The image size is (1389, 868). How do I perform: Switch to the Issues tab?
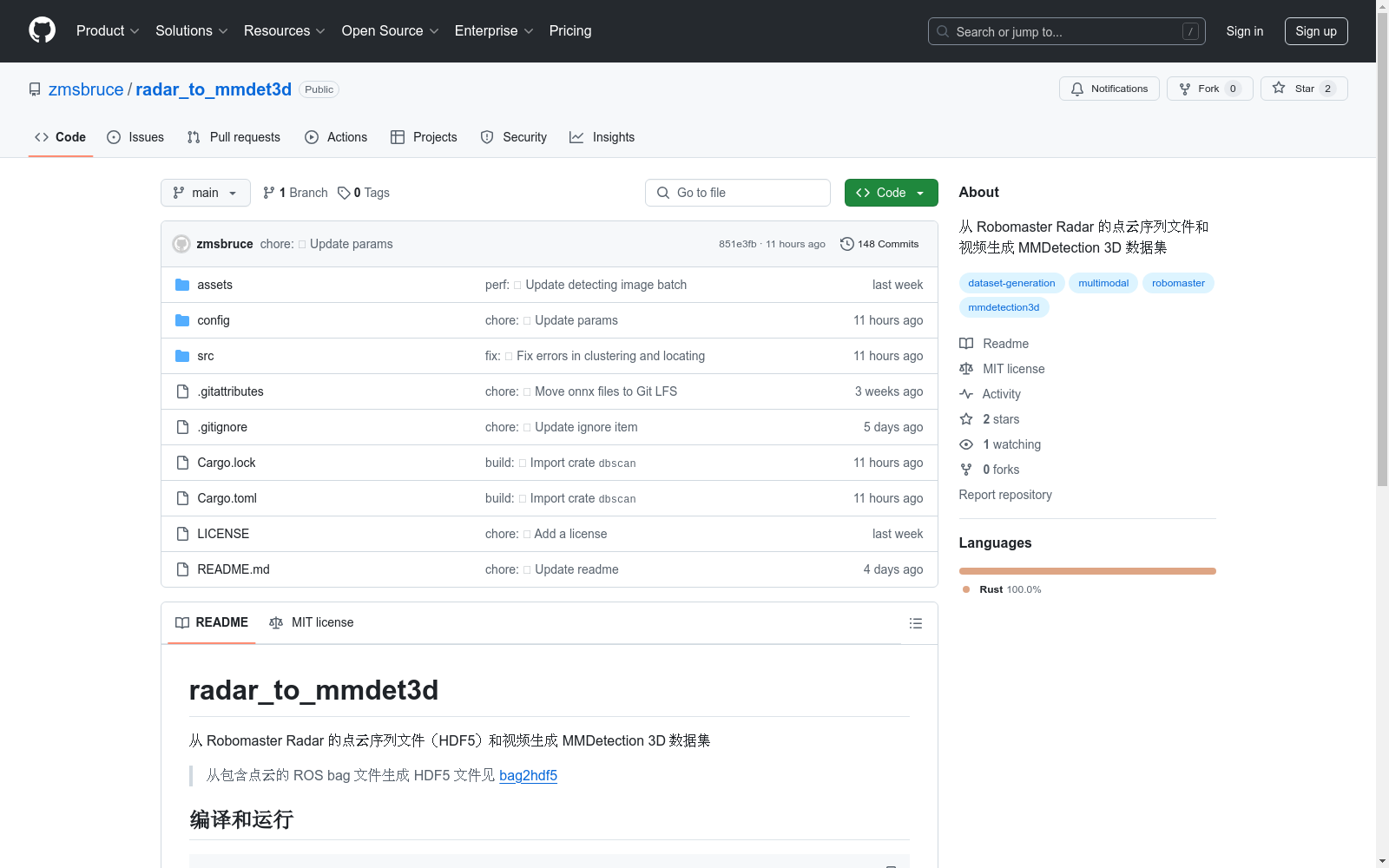pyautogui.click(x=135, y=137)
